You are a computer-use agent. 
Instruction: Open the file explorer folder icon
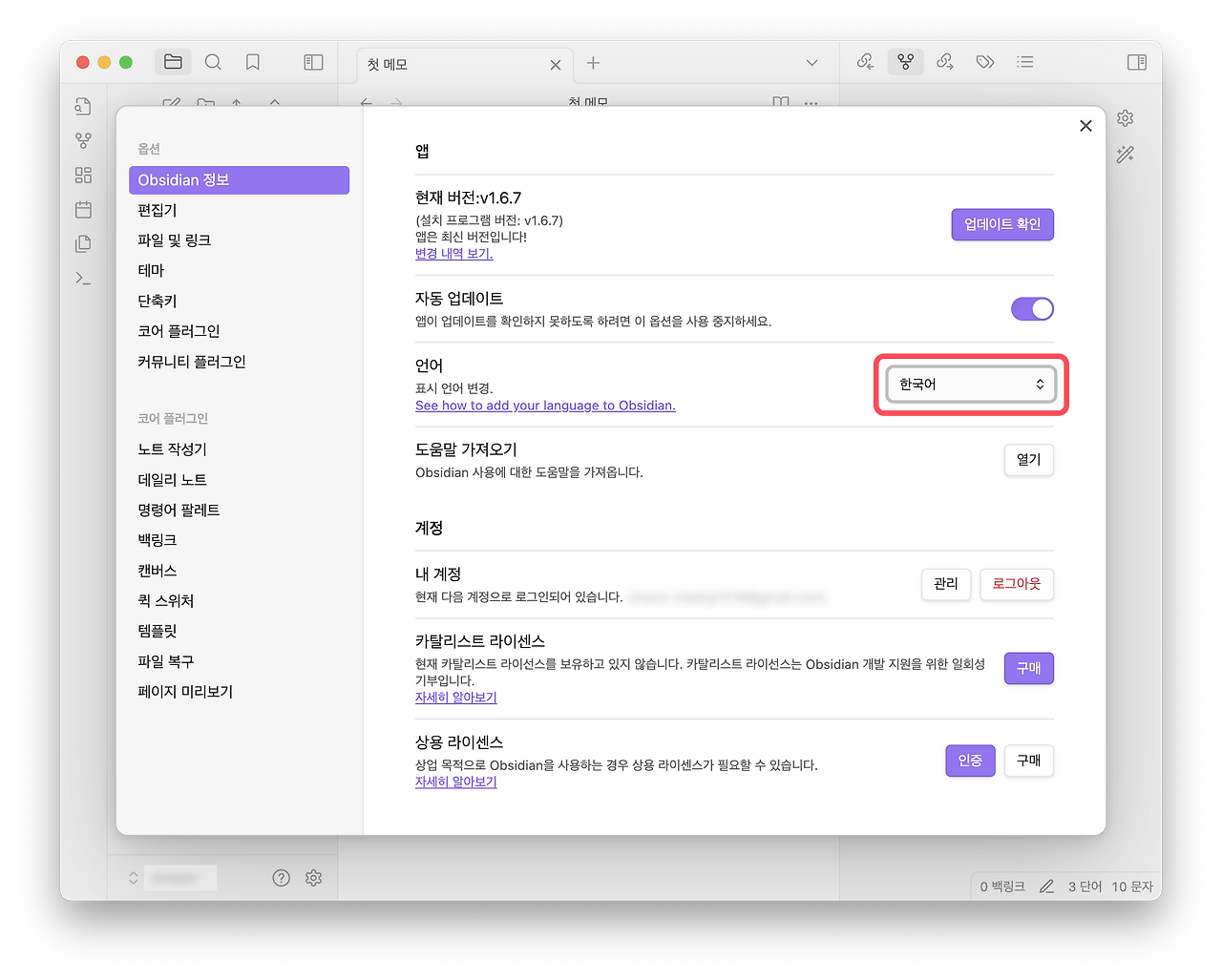[173, 62]
